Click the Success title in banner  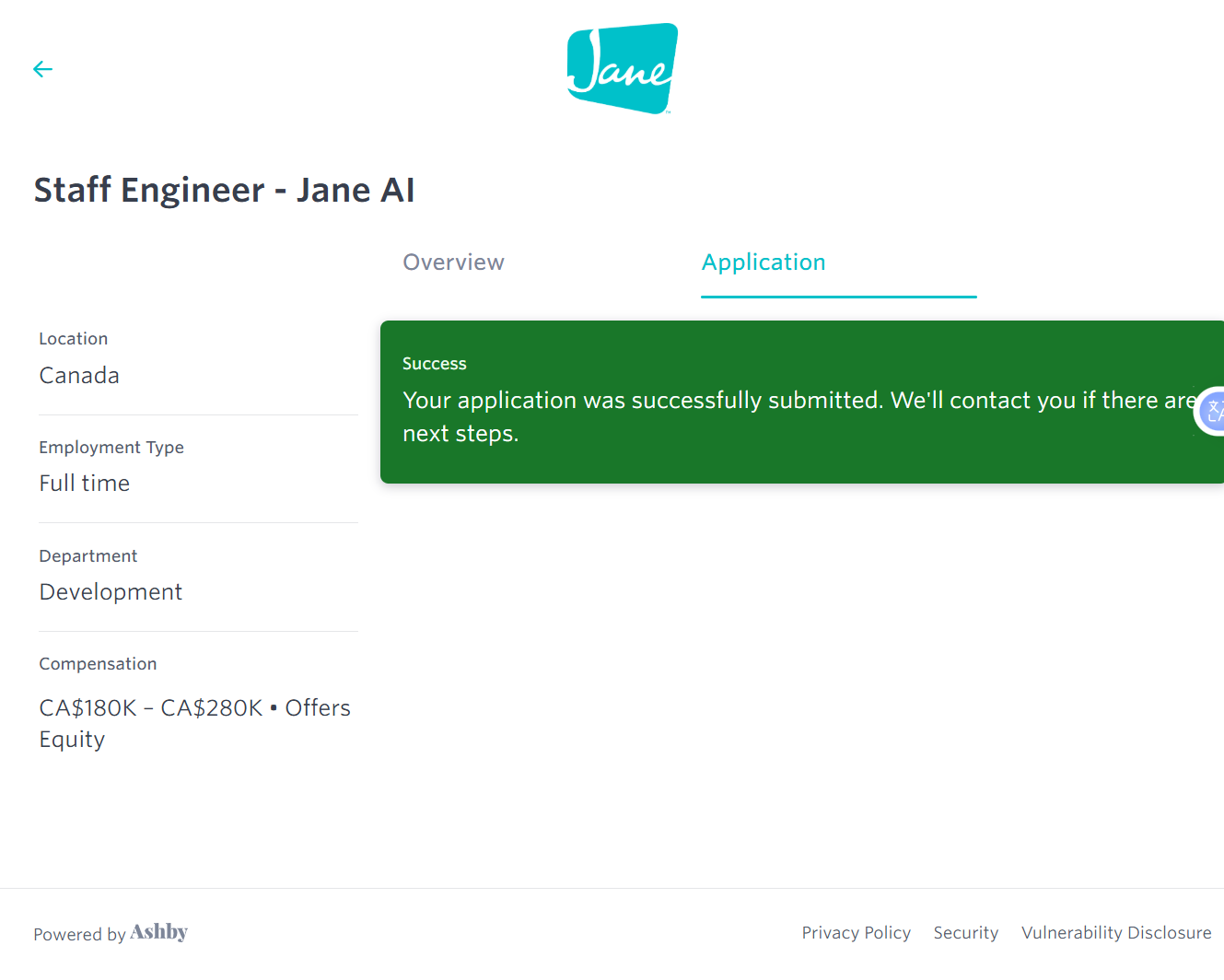[435, 364]
